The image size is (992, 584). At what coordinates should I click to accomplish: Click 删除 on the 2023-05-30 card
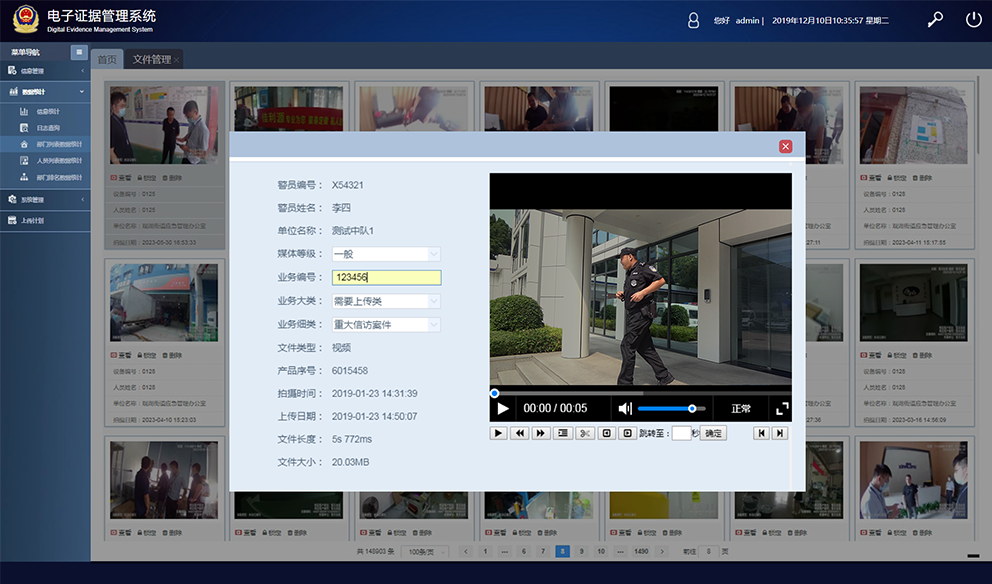(172, 178)
